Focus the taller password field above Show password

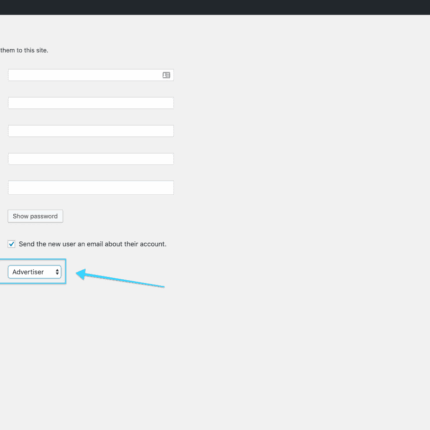click(91, 187)
